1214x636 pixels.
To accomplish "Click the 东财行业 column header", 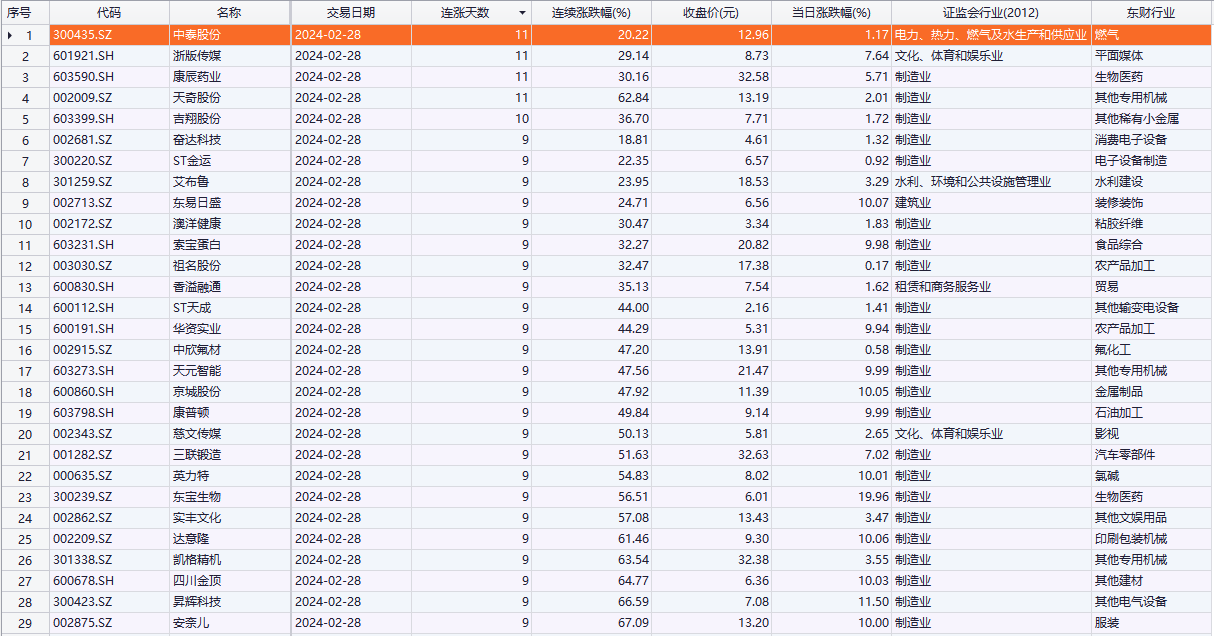I will point(1151,13).
